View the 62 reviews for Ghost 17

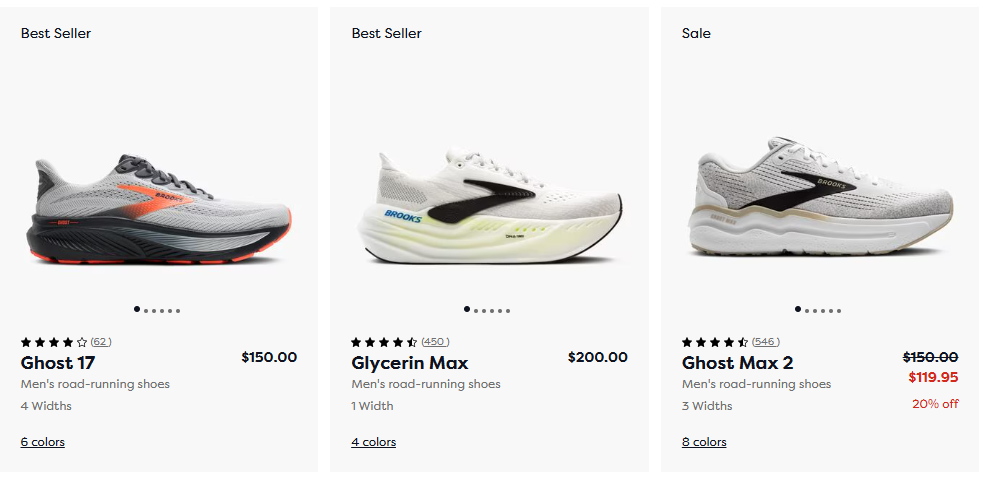[101, 342]
